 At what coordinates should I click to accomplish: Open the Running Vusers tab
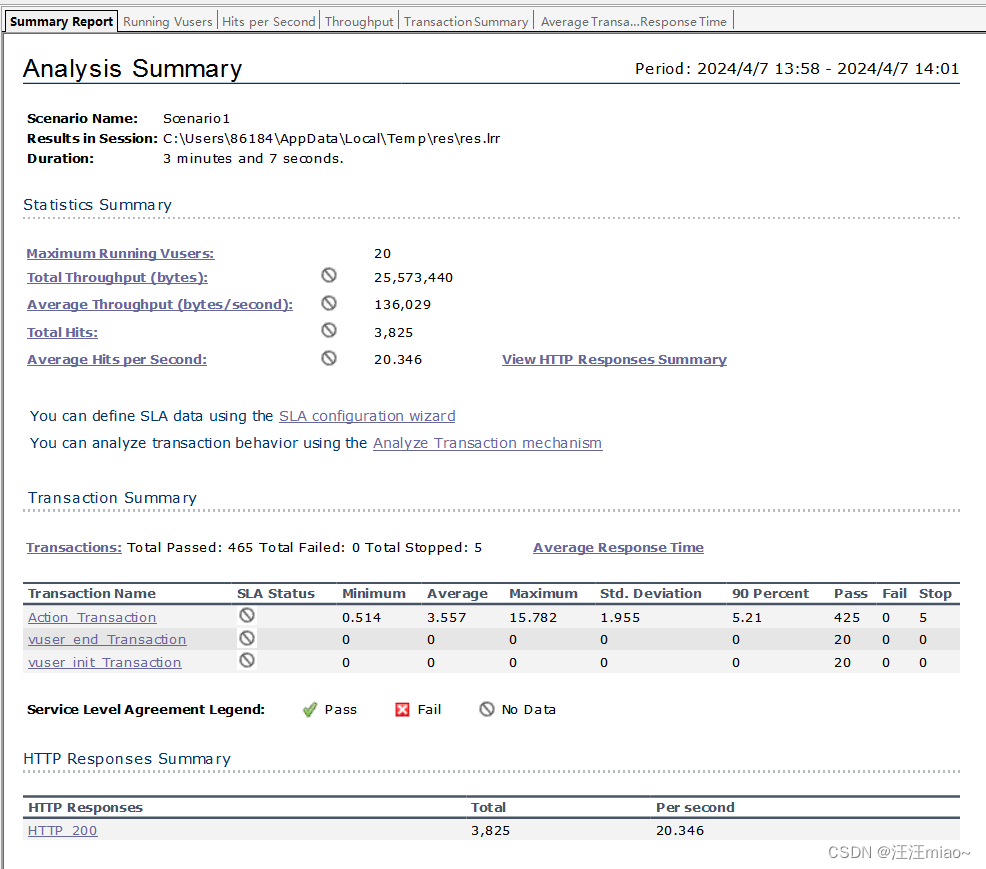[168, 21]
